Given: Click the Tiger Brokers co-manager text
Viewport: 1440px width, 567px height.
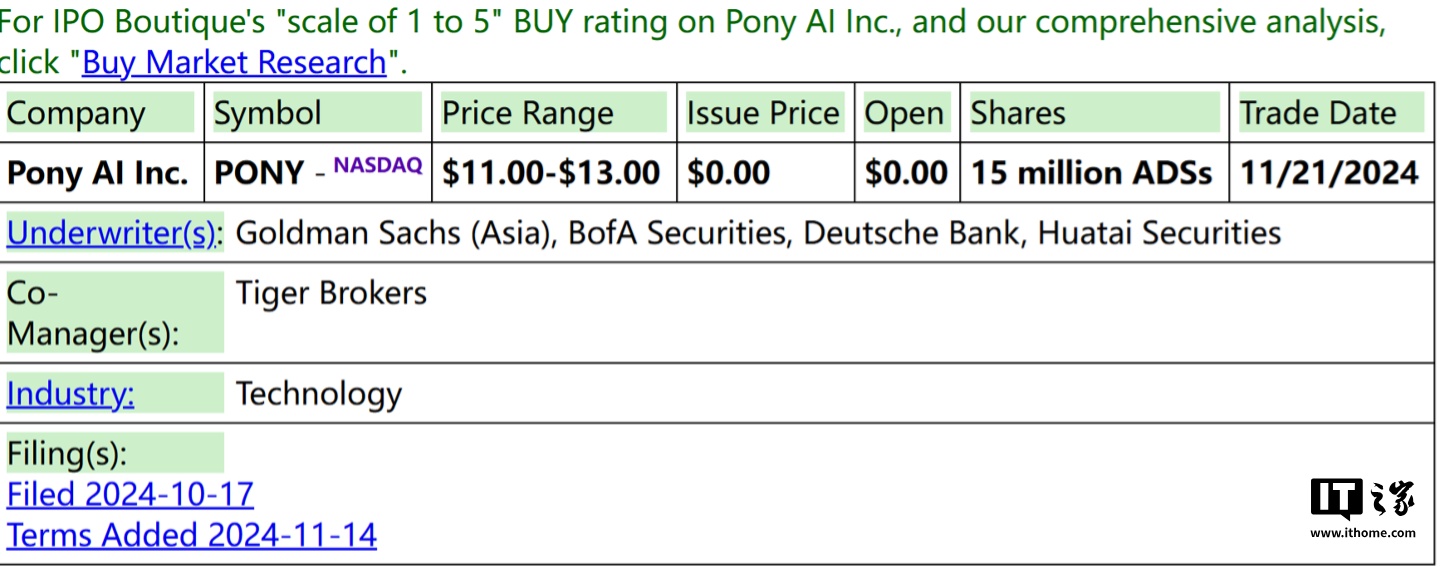Looking at the screenshot, I should click(331, 293).
